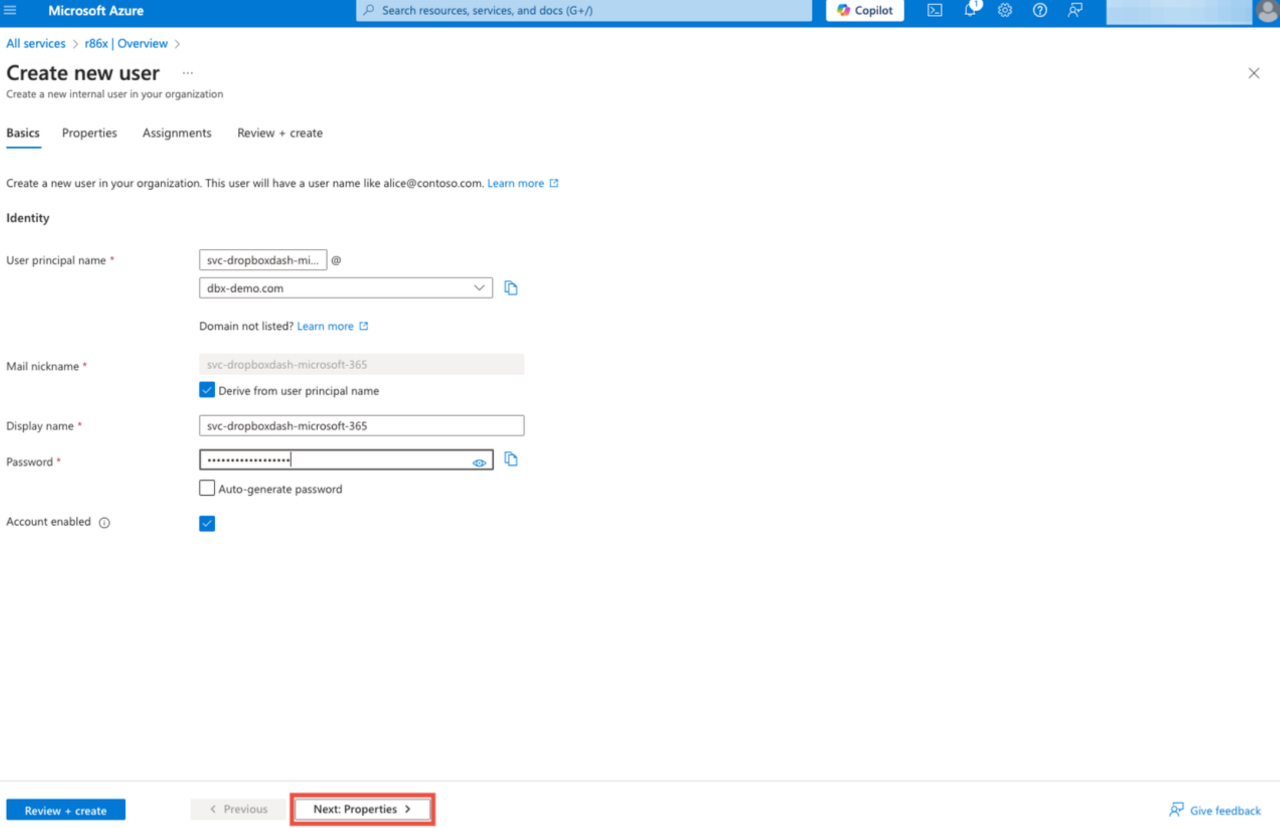Show the password with eye icon
The width and height of the screenshot is (1280, 828).
(479, 463)
